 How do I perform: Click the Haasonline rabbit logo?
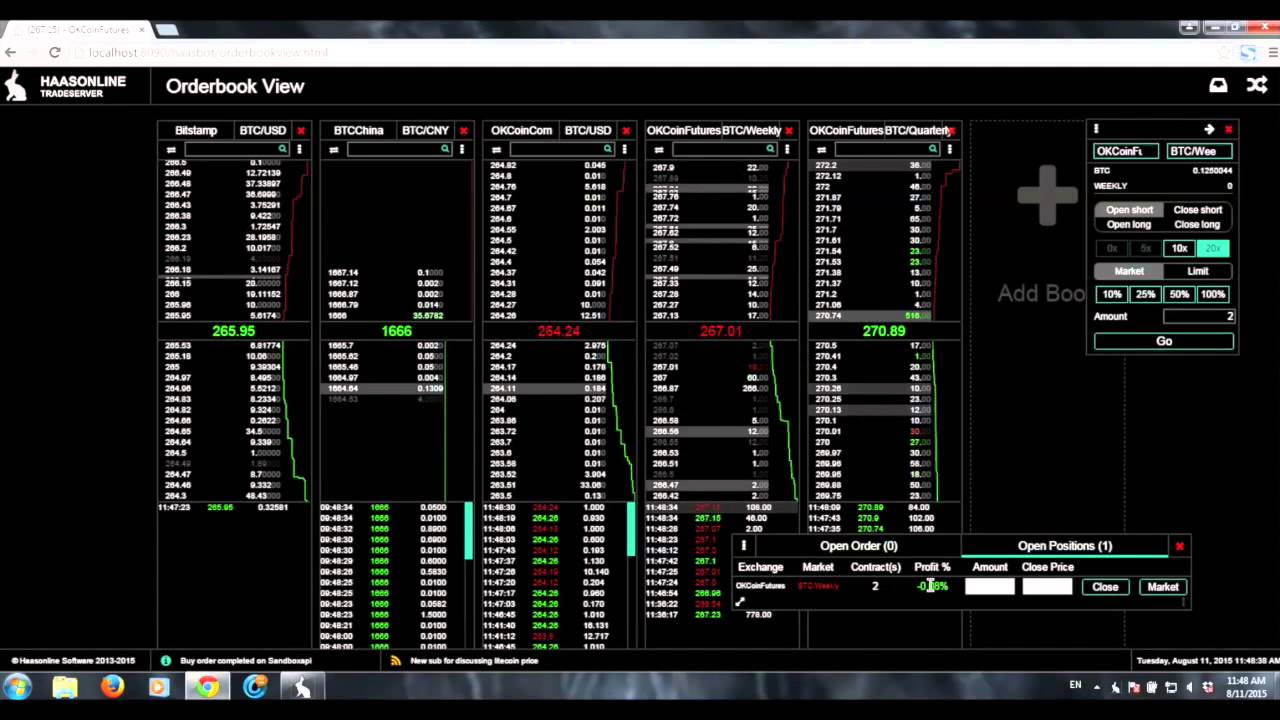[16, 86]
